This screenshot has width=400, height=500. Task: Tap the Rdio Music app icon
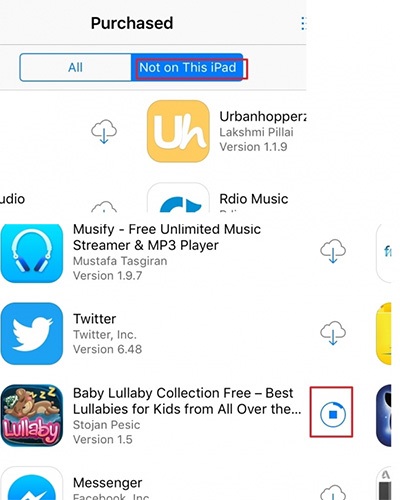[x=178, y=198]
